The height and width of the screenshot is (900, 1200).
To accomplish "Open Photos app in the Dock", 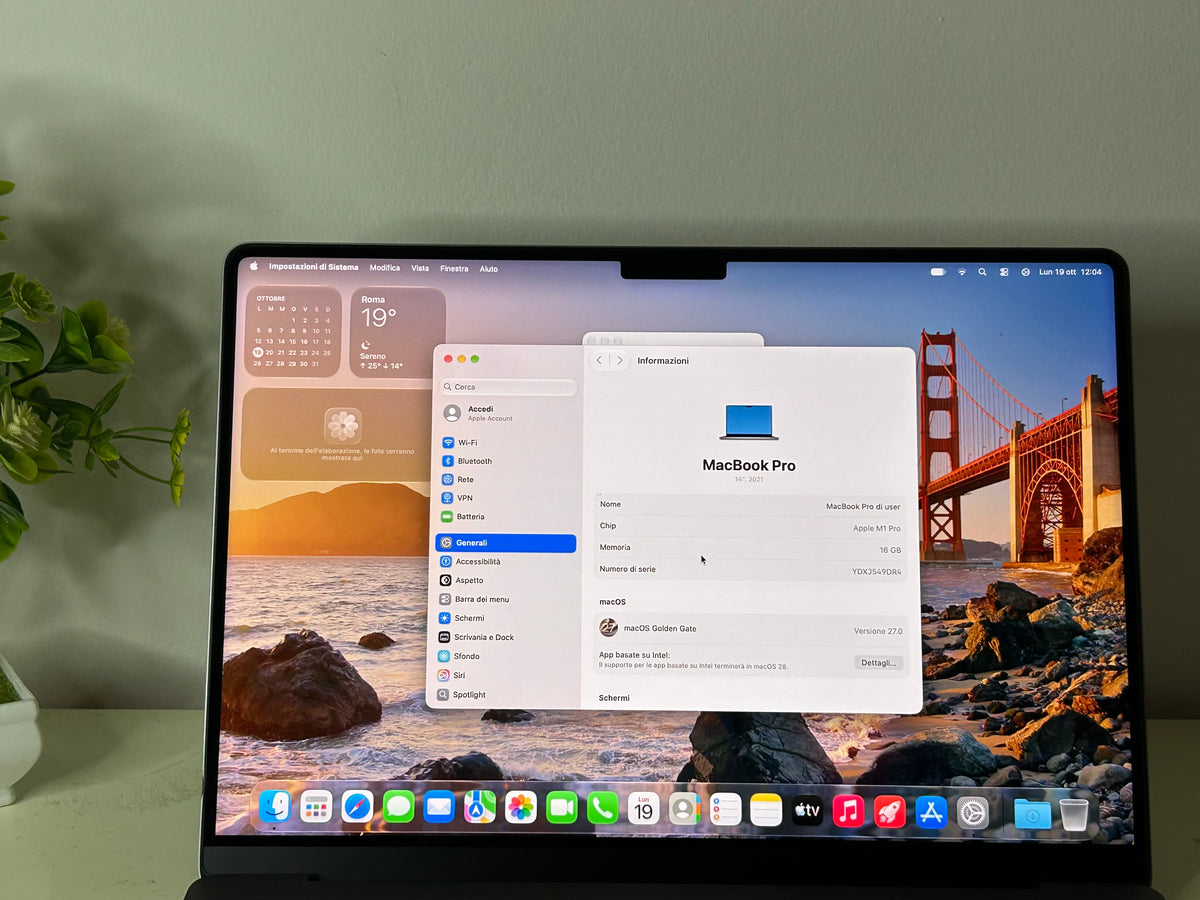I will (x=521, y=806).
